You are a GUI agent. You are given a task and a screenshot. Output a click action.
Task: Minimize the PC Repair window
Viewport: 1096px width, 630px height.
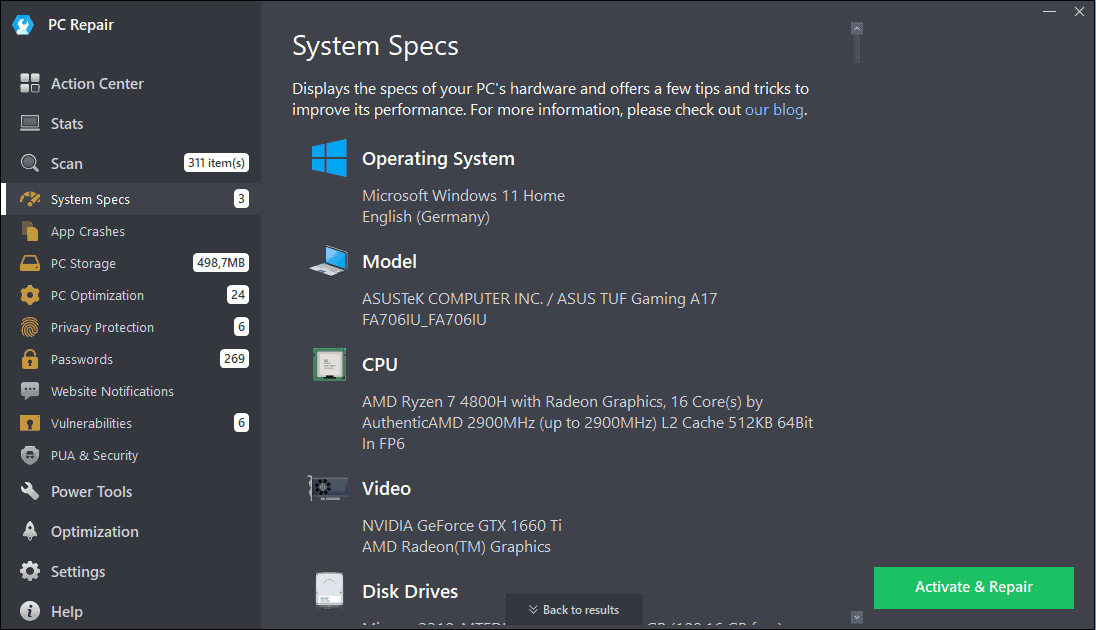pyautogui.click(x=1049, y=12)
